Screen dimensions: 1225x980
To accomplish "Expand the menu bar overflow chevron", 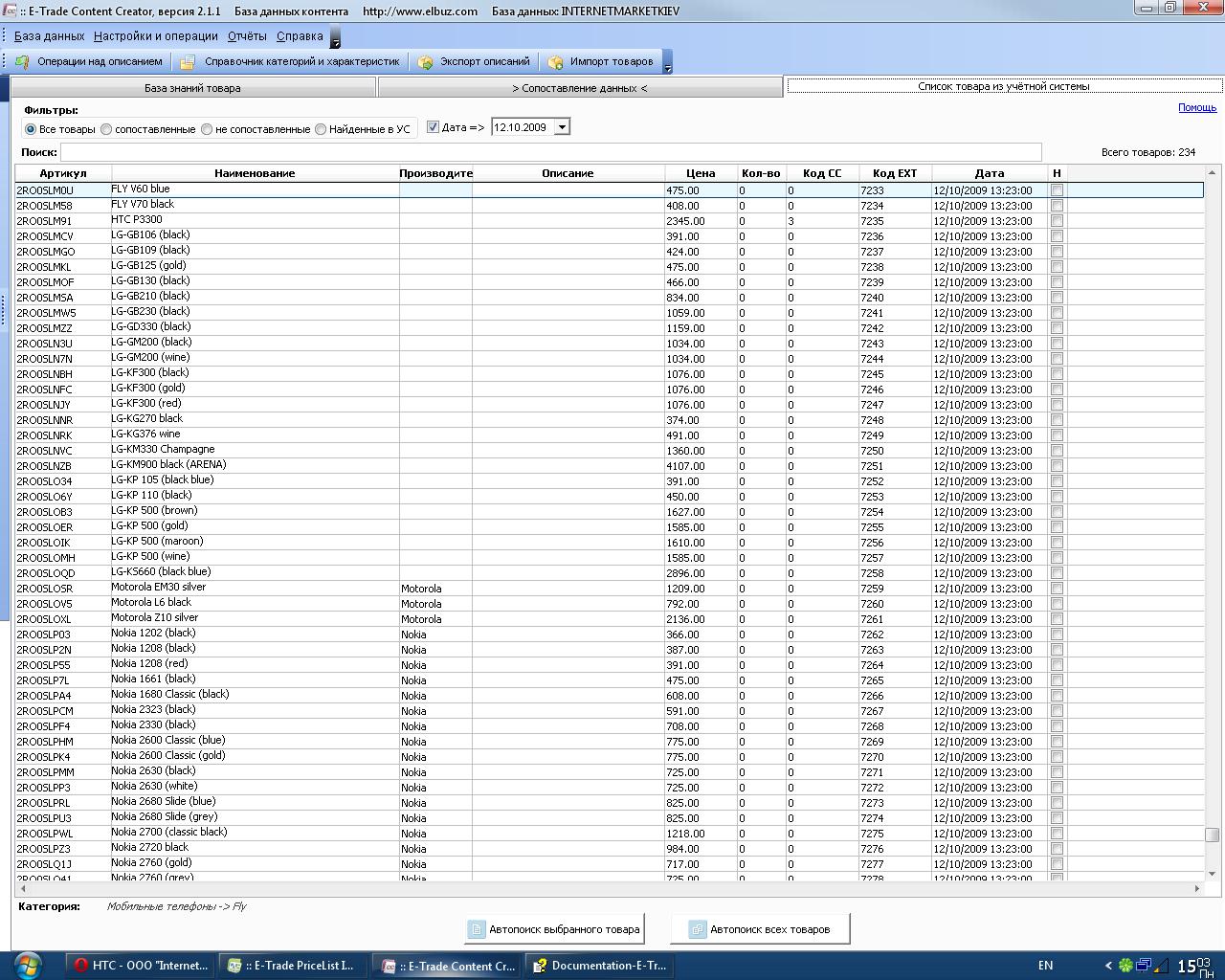I will [335, 38].
